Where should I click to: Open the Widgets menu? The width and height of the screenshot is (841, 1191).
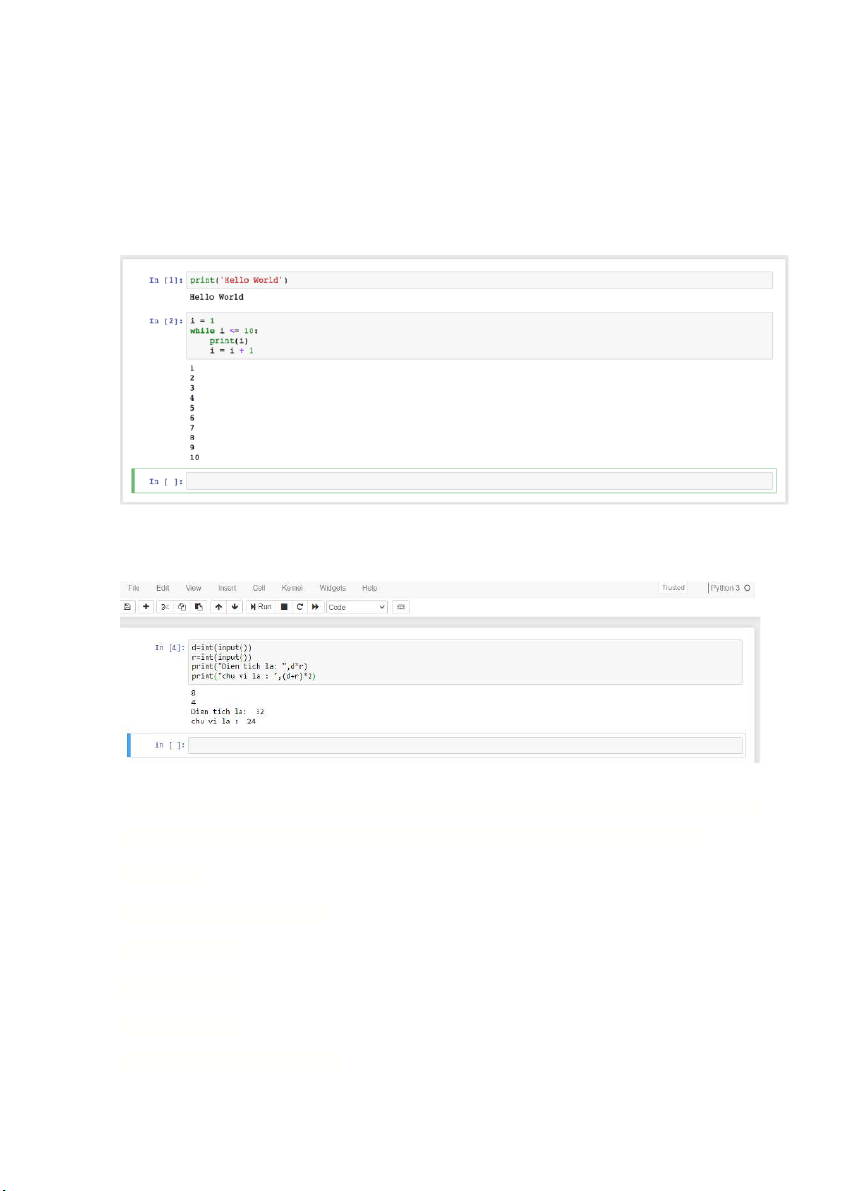333,588
